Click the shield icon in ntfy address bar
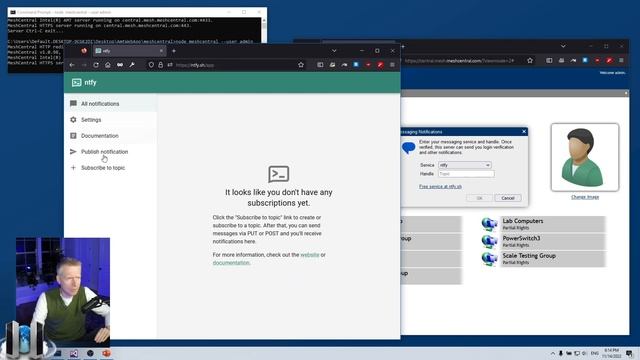The height and width of the screenshot is (360, 640). 151,65
